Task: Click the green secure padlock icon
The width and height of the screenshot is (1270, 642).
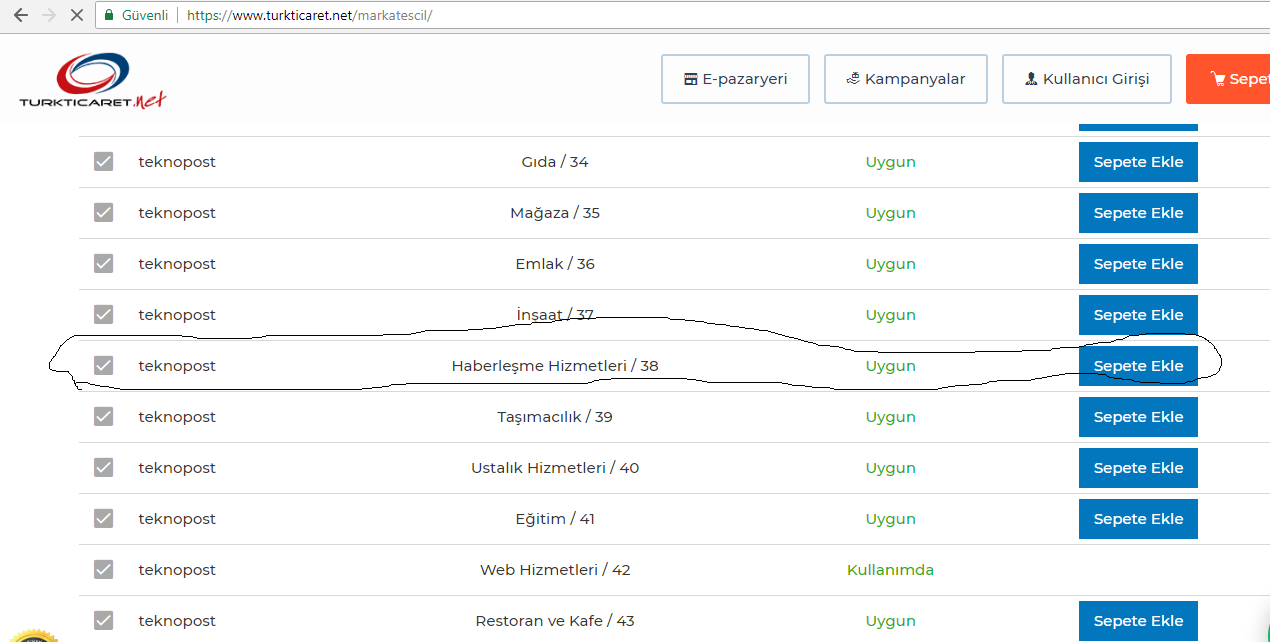Action: [109, 16]
